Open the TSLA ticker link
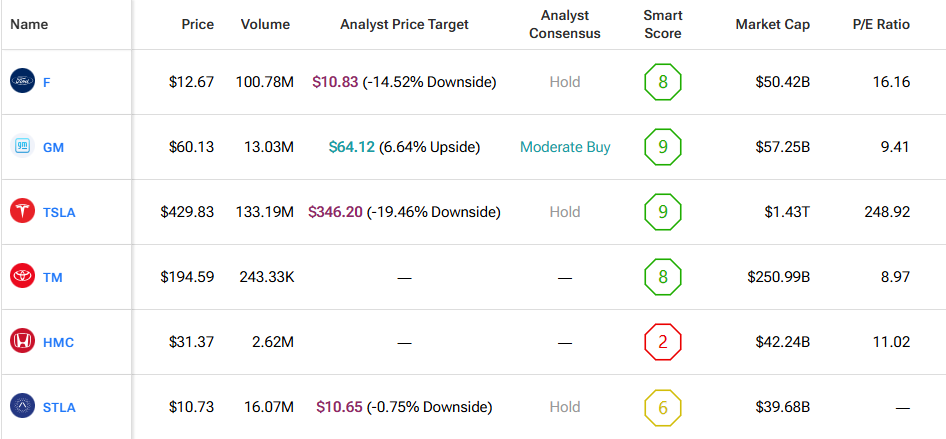946x439 pixels. 59,212
